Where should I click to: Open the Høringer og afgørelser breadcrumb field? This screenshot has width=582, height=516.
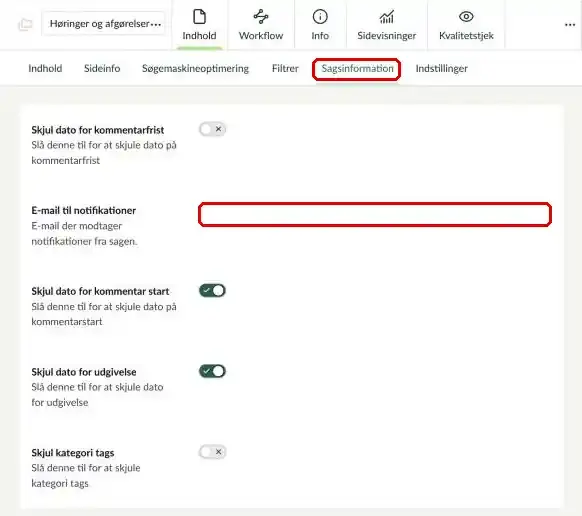click(103, 24)
